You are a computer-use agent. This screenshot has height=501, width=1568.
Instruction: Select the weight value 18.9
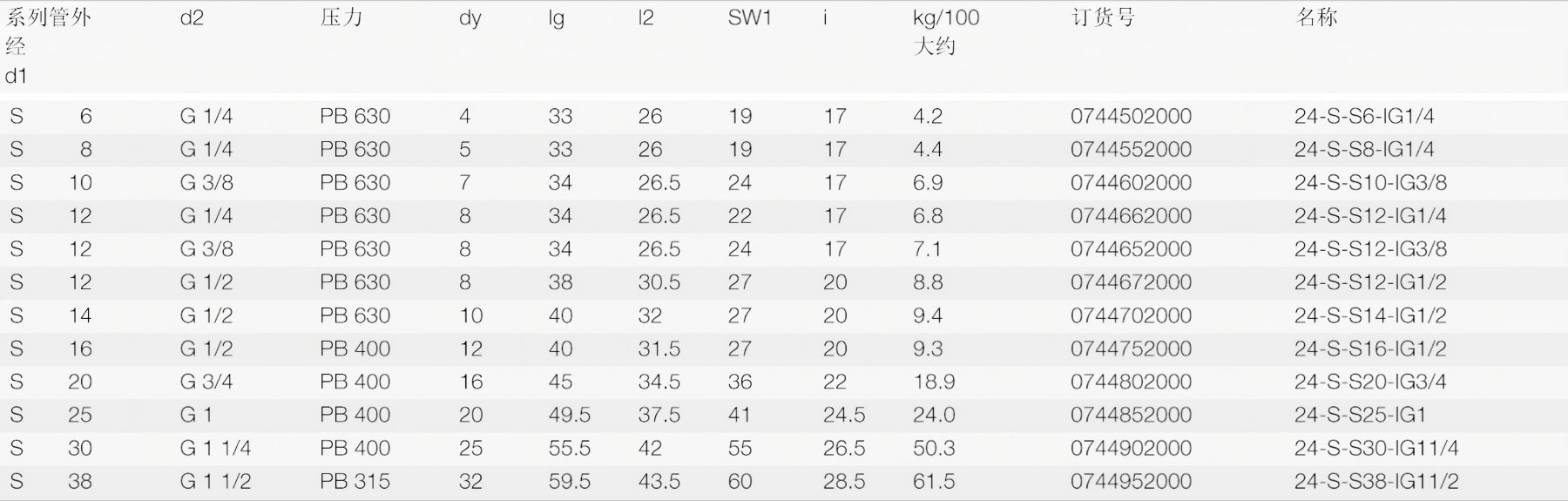coord(934,382)
